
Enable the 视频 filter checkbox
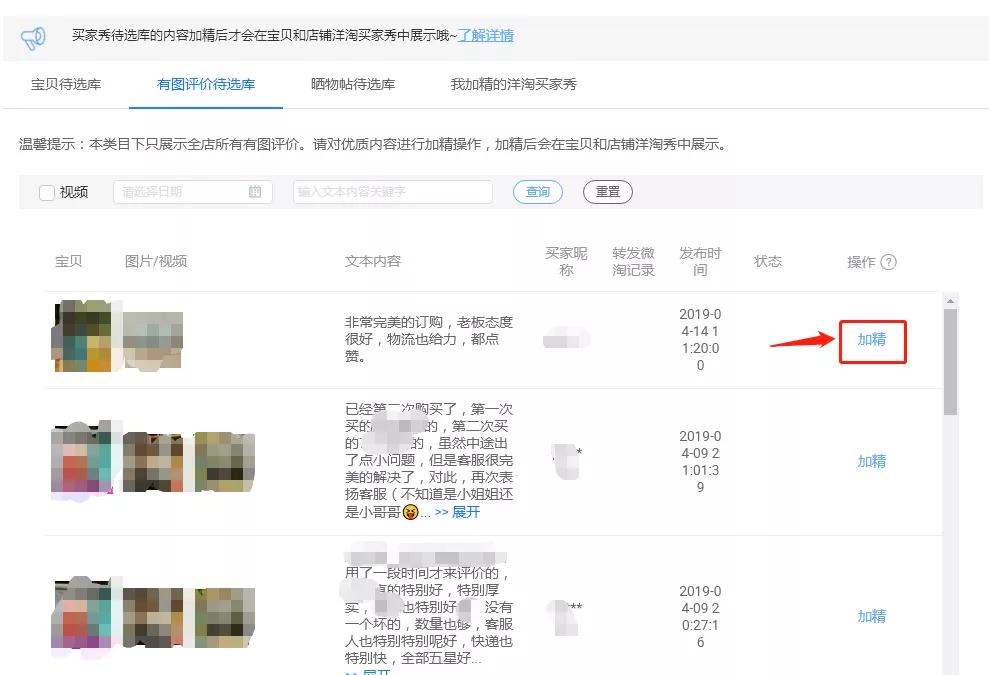click(45, 192)
